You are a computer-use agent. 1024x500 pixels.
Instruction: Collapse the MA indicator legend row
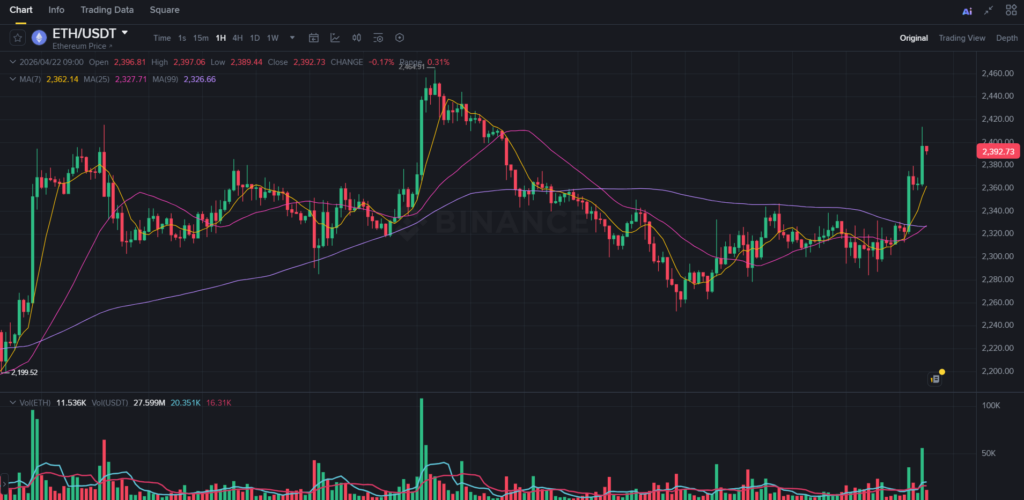tap(11, 78)
